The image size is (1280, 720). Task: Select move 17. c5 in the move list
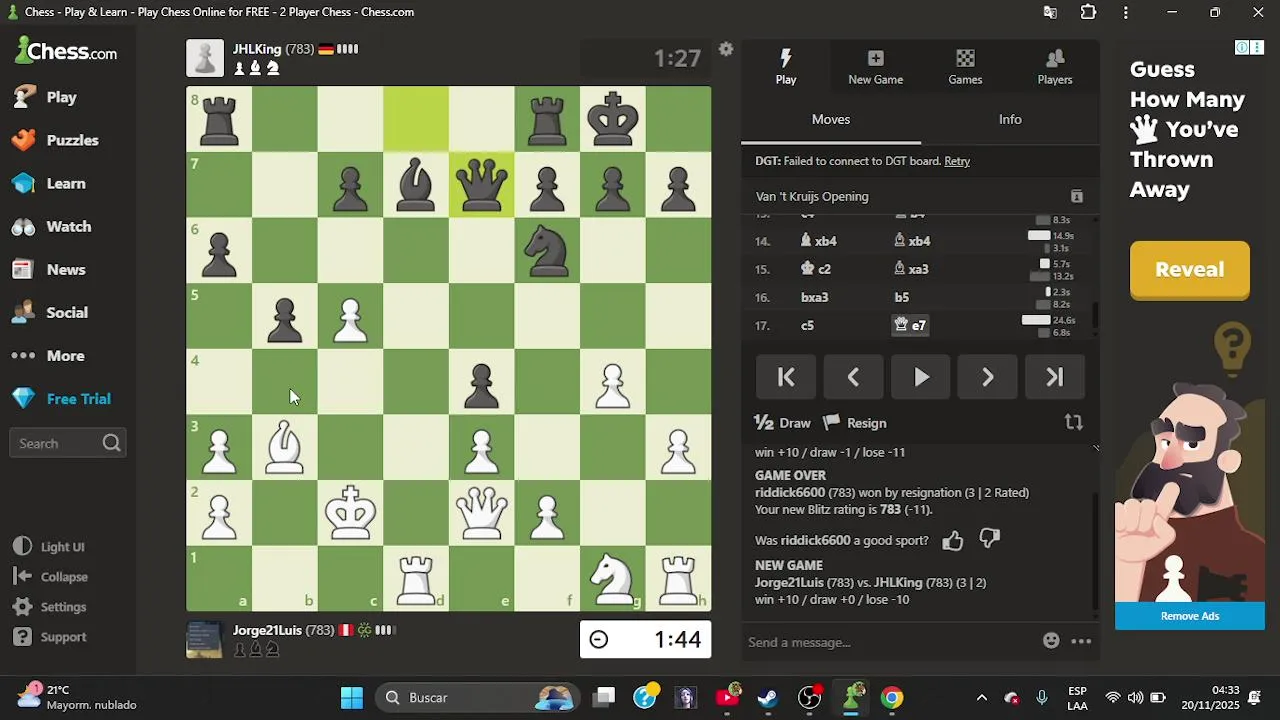807,325
